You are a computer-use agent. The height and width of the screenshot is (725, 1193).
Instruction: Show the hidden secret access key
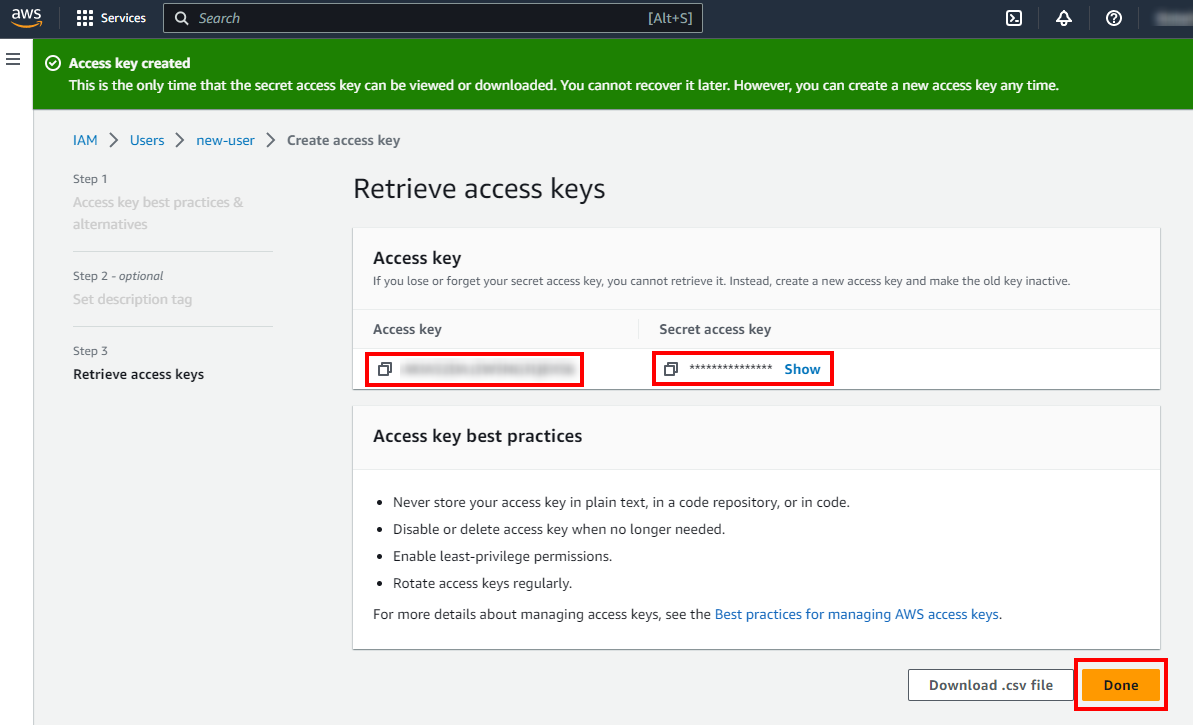[802, 369]
